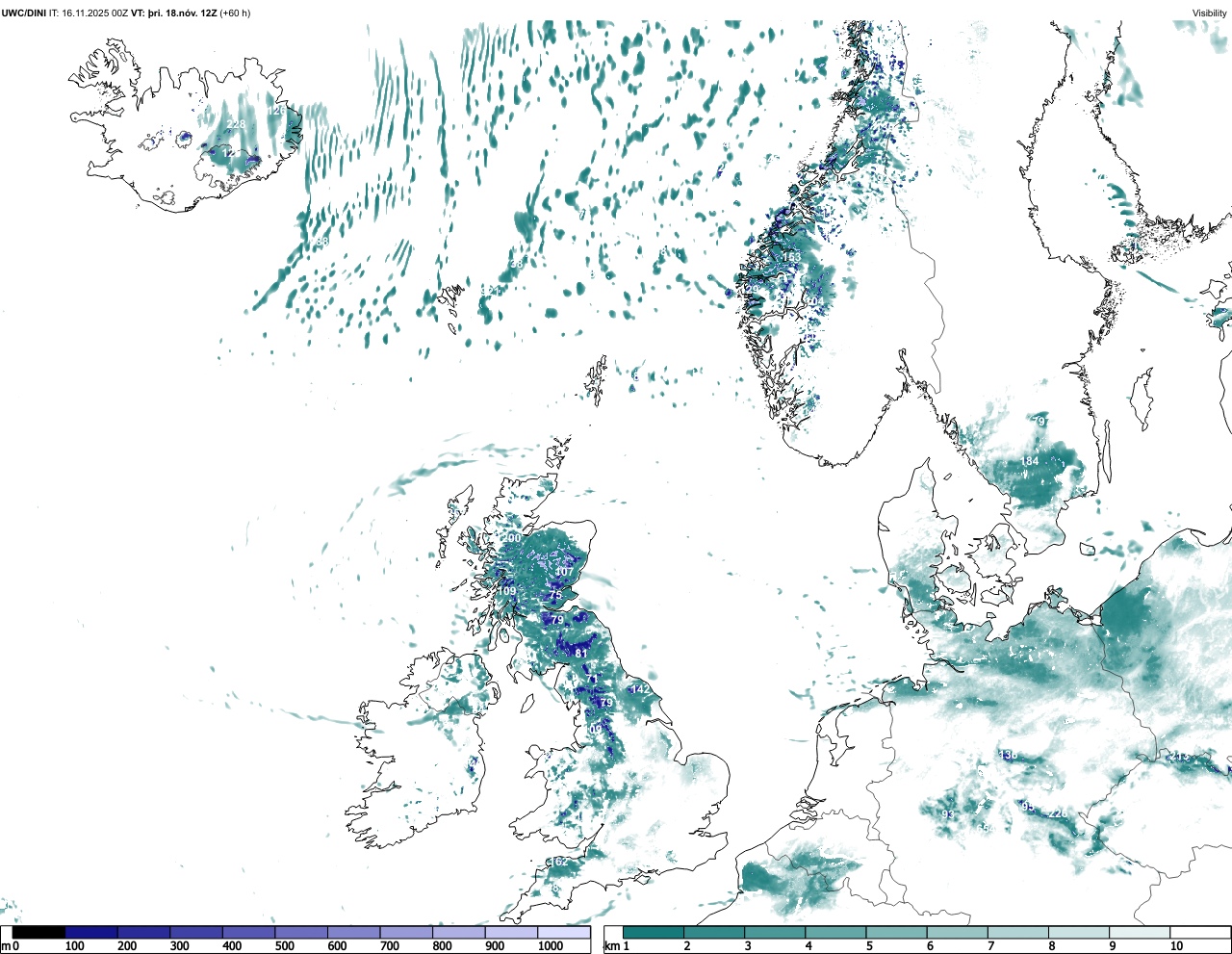
Task: Pick the 5–6 km legend color block
Action: coord(896,932)
